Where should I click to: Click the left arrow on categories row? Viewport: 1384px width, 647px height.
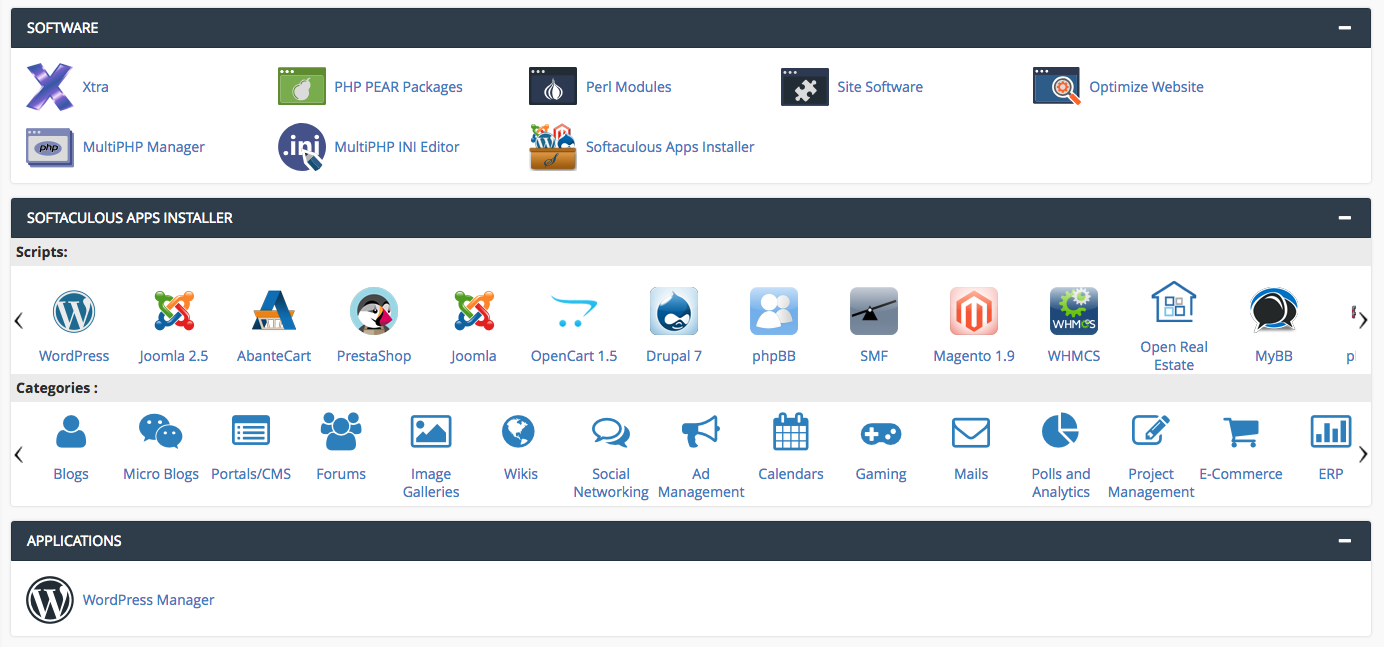(18, 454)
